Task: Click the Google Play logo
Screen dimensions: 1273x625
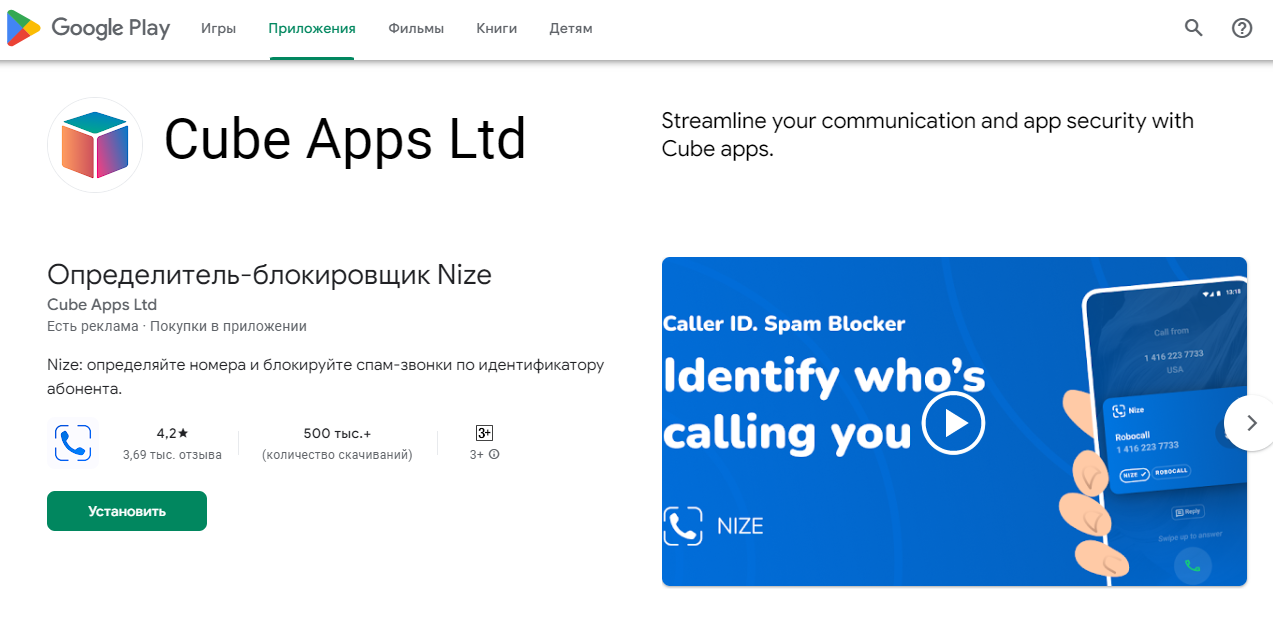Action: tap(88, 29)
